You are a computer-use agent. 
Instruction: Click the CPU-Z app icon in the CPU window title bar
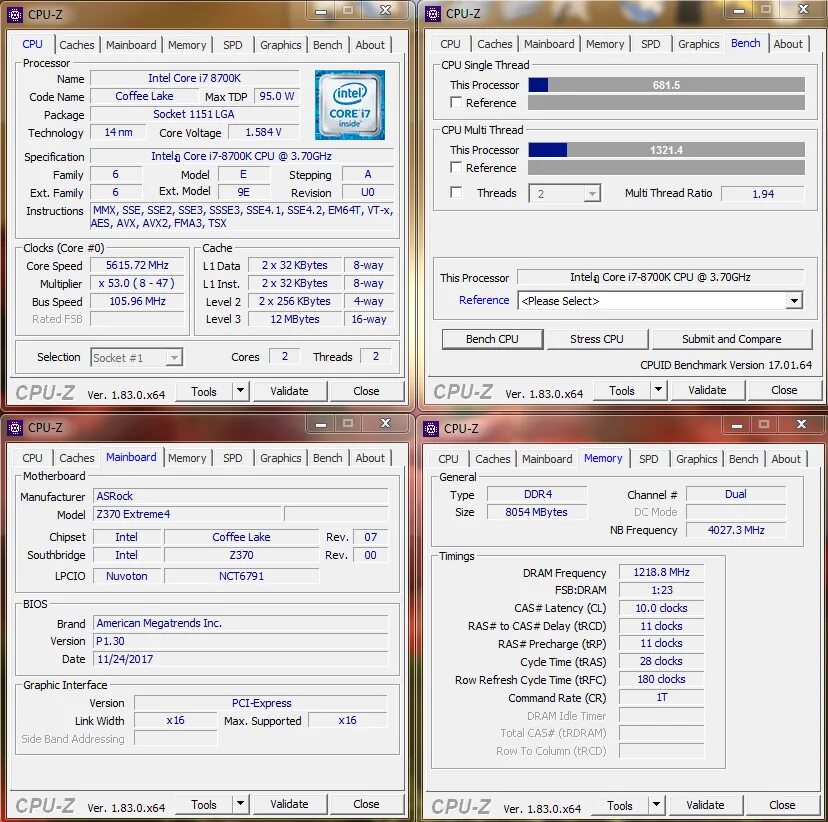[15, 14]
